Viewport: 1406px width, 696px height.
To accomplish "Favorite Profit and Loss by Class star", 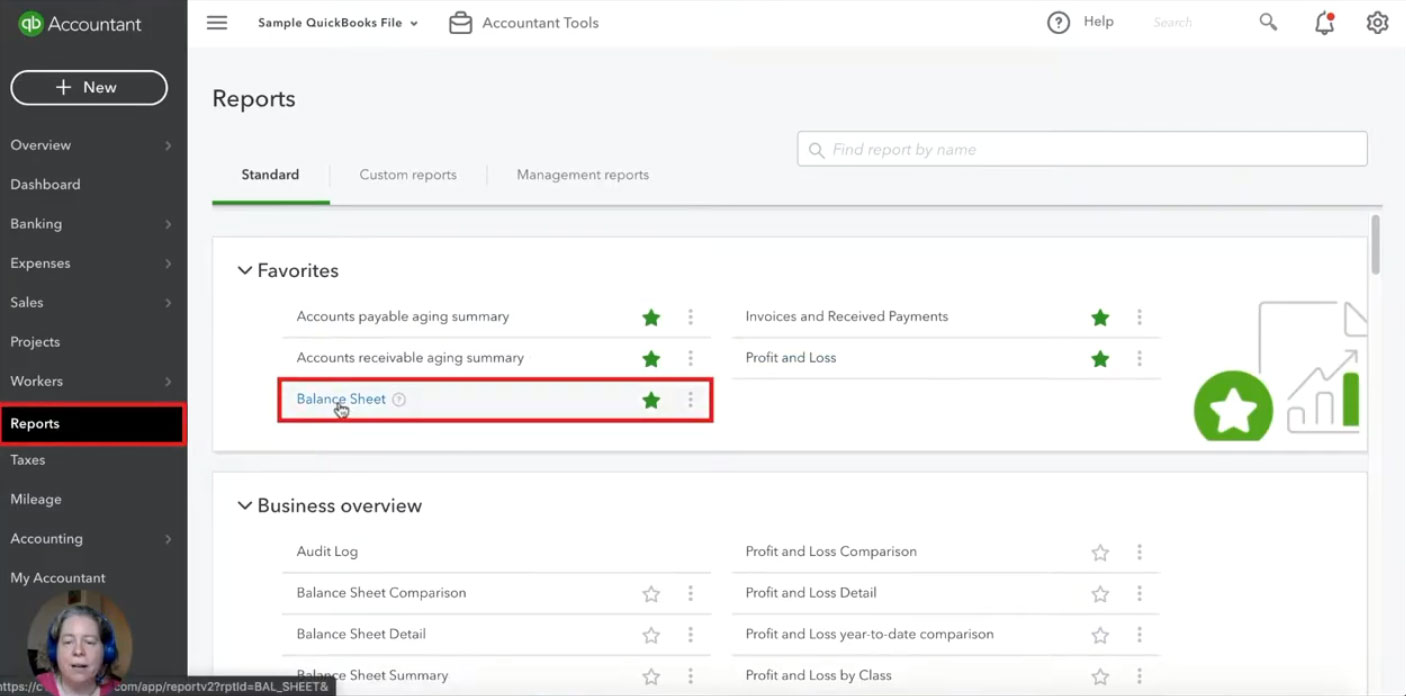I will (1100, 676).
